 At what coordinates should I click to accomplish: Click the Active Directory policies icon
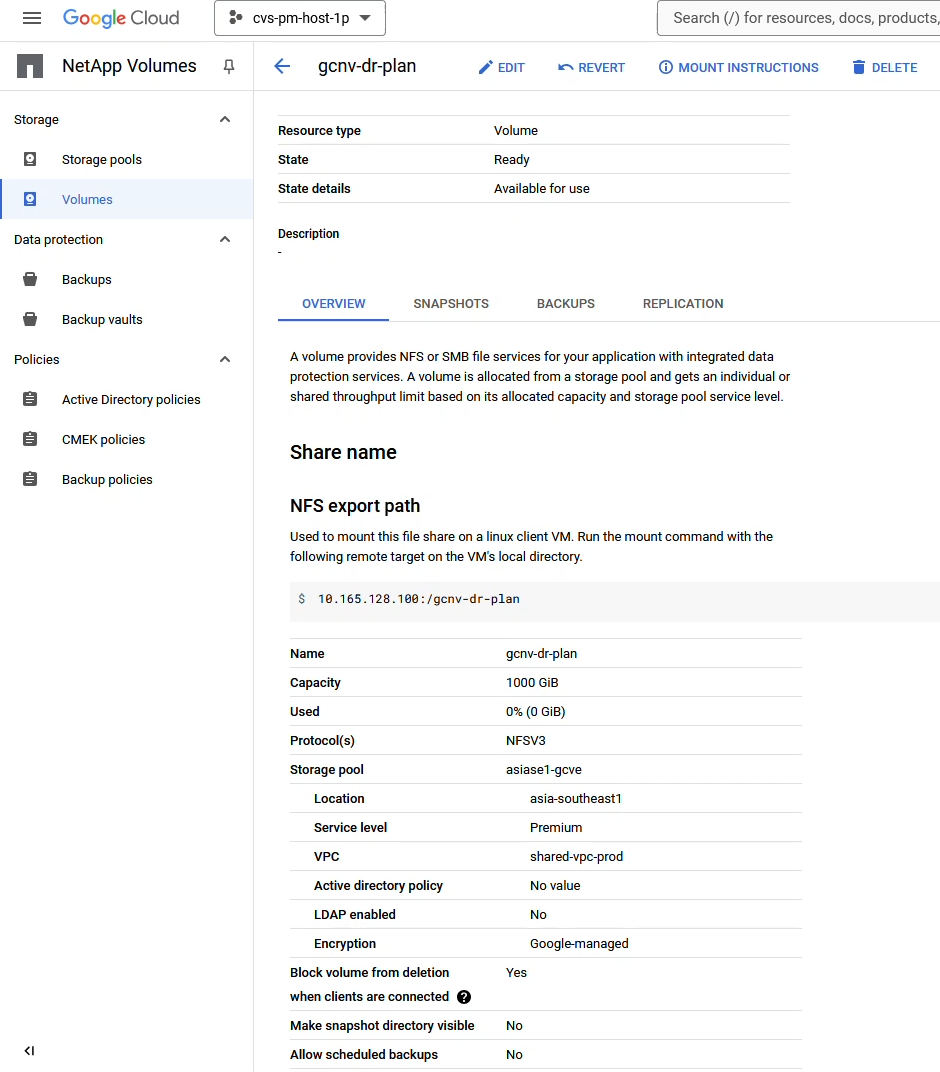pos(30,399)
